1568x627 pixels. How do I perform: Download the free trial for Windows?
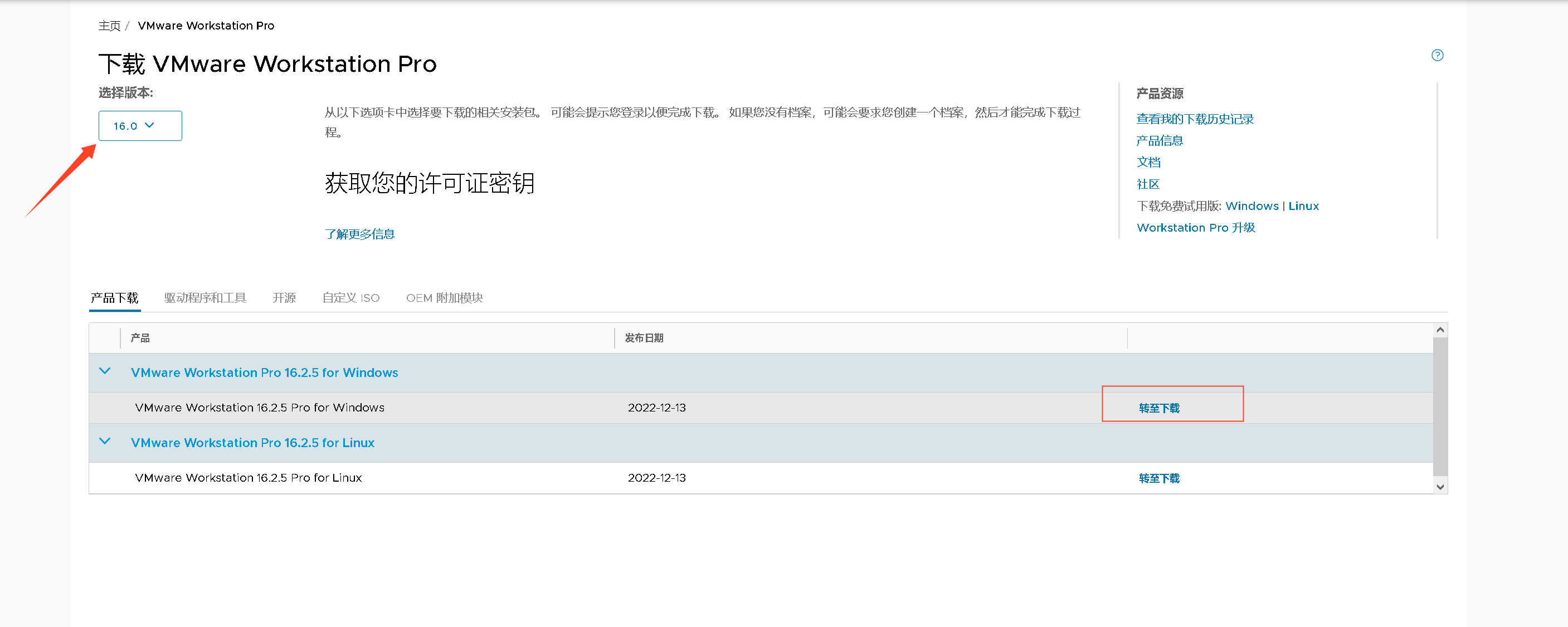[x=1252, y=206]
